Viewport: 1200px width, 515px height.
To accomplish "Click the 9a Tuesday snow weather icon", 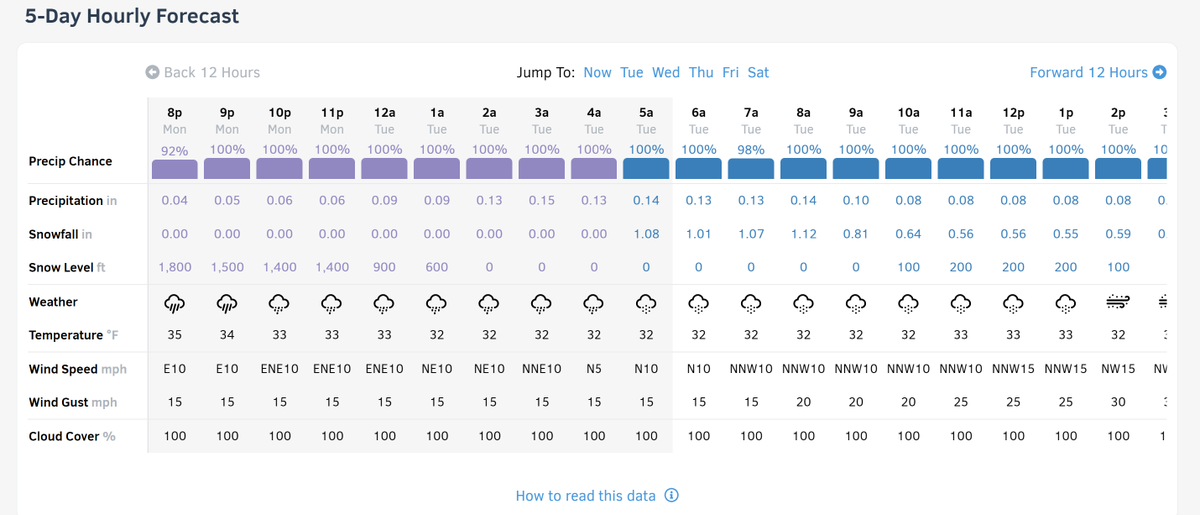I will pos(856,302).
